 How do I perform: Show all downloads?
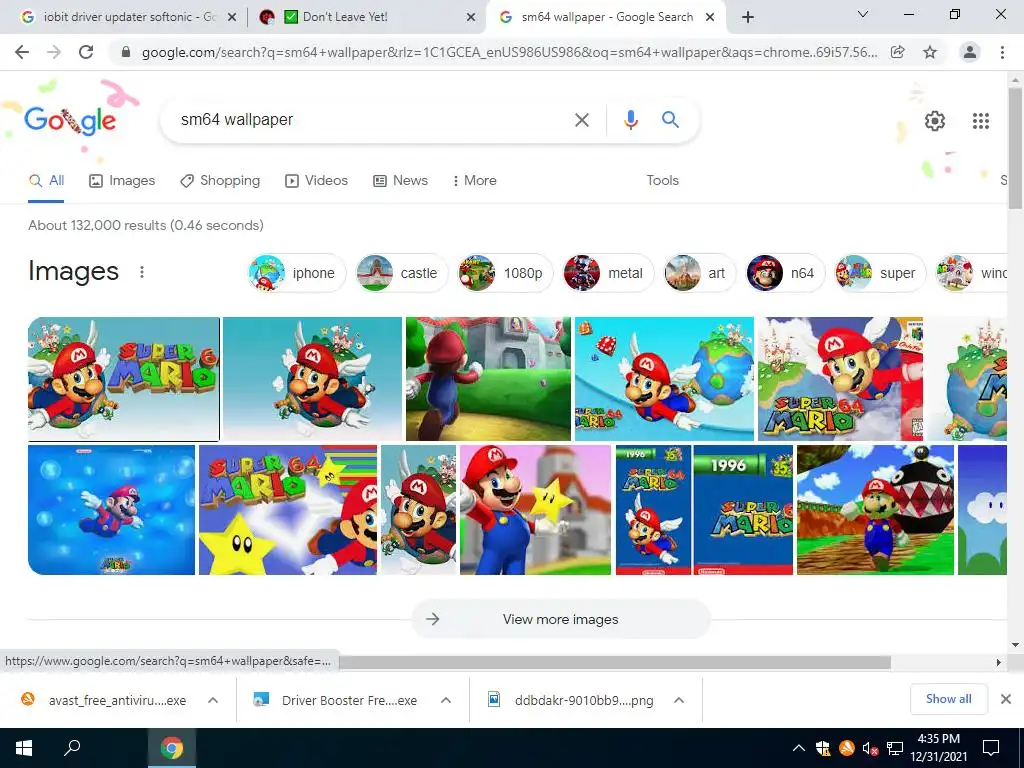pyautogui.click(x=948, y=699)
